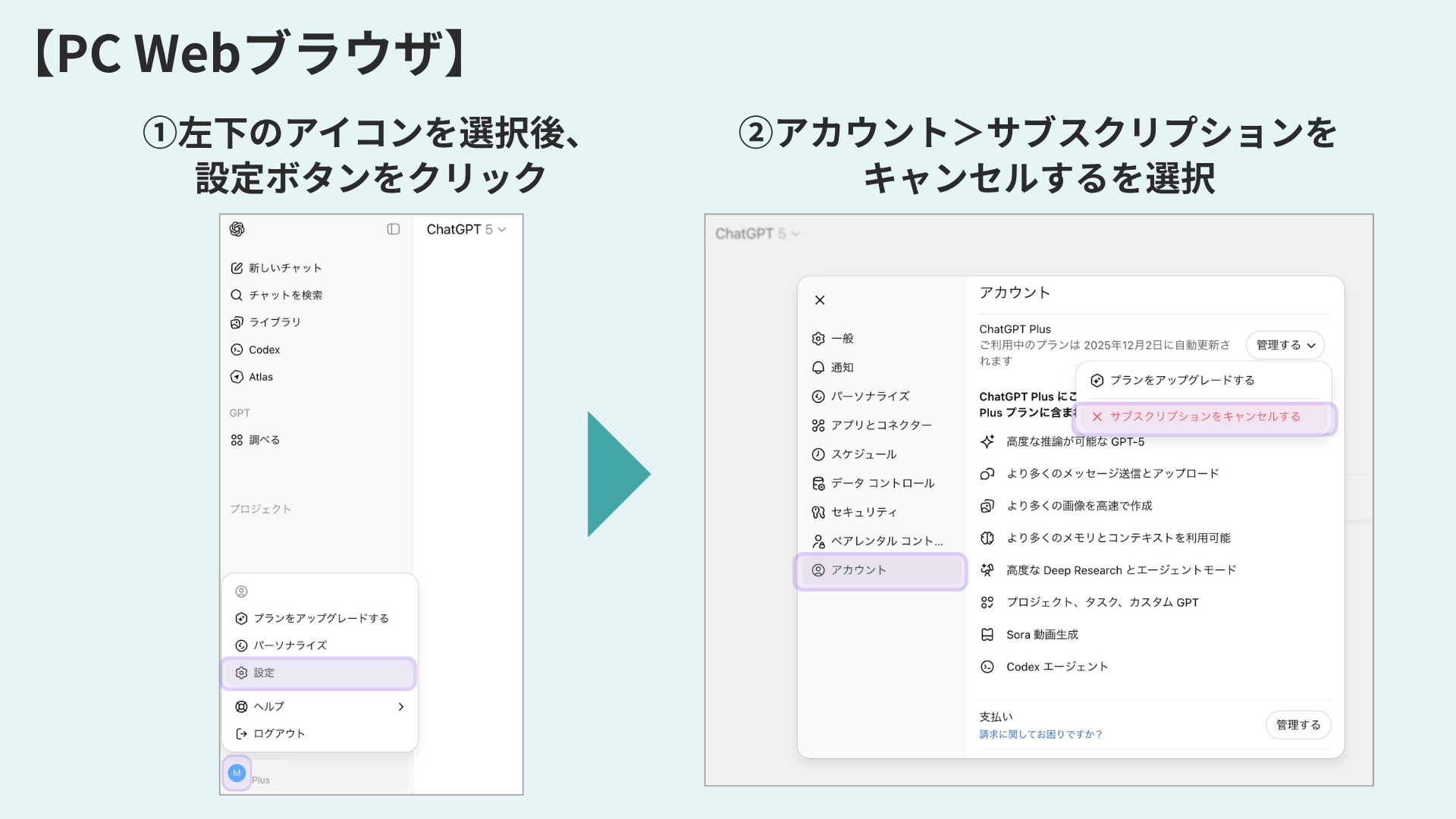Open the 管理する dropdown for ChatGPT Plus

(1285, 345)
